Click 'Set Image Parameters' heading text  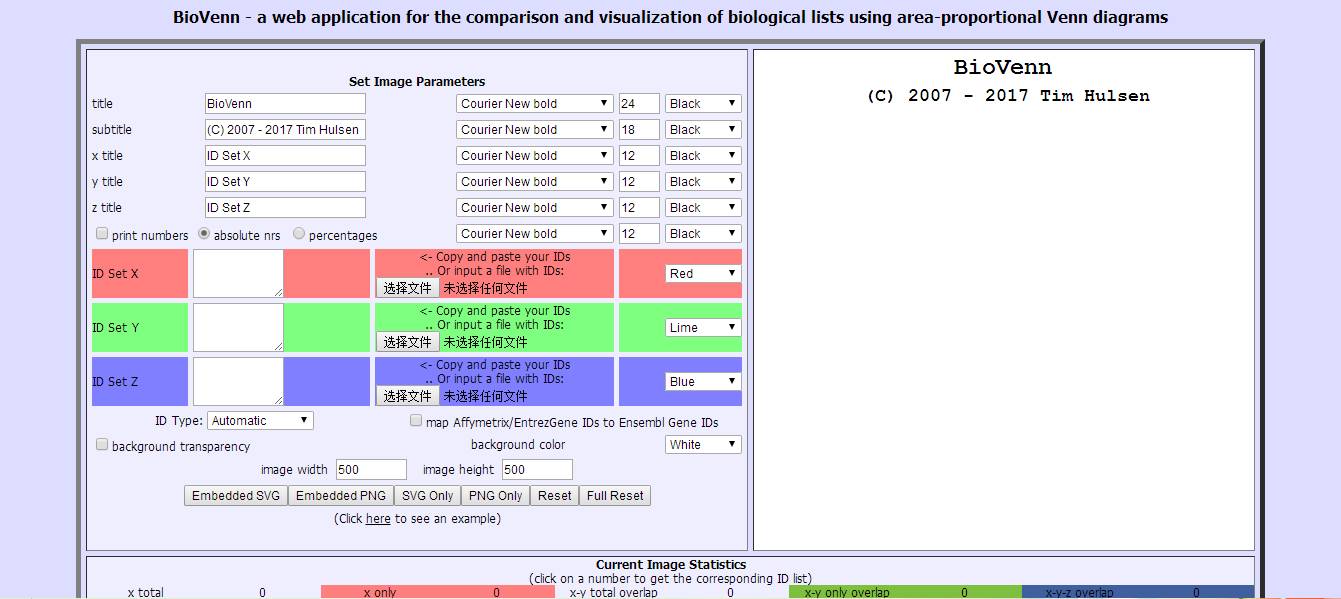[x=417, y=81]
